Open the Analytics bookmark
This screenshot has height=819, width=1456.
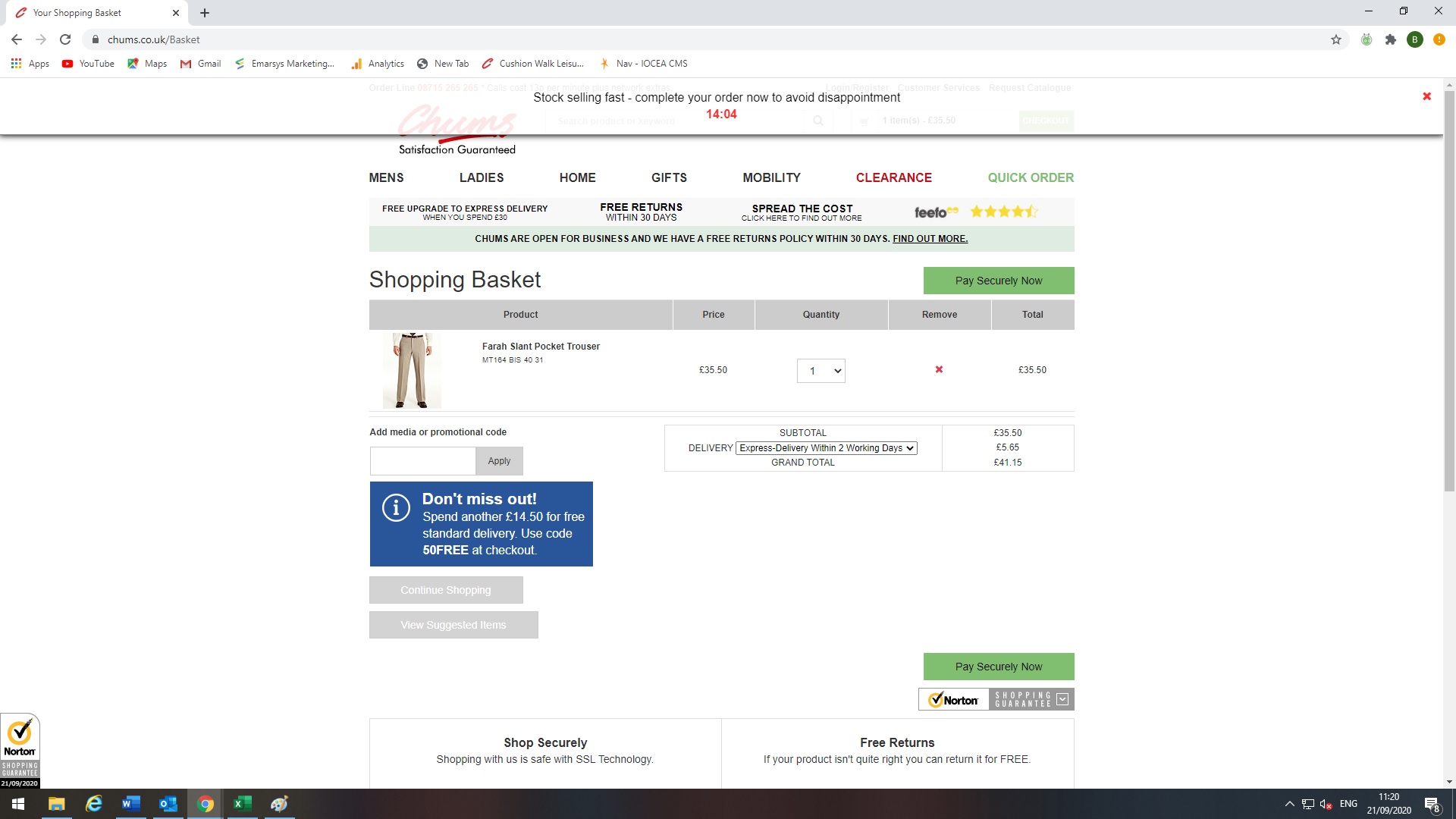pos(378,64)
